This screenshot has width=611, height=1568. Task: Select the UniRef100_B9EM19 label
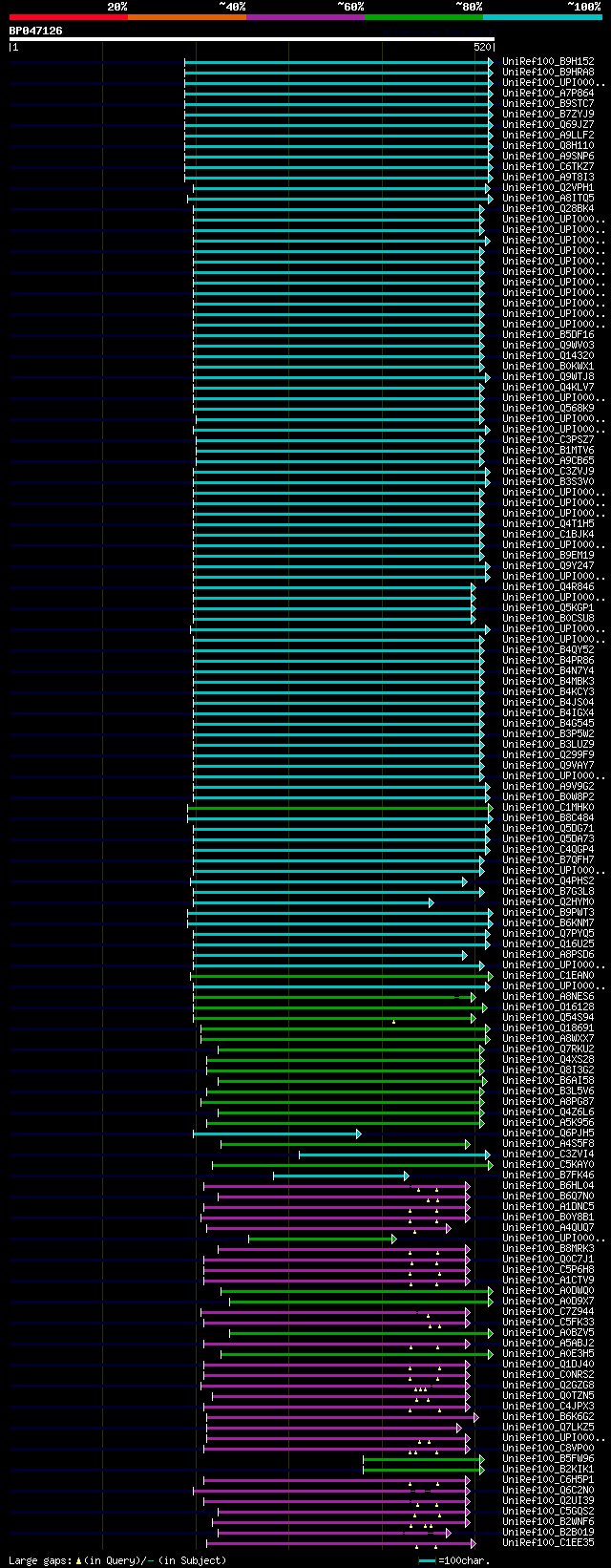tap(548, 555)
